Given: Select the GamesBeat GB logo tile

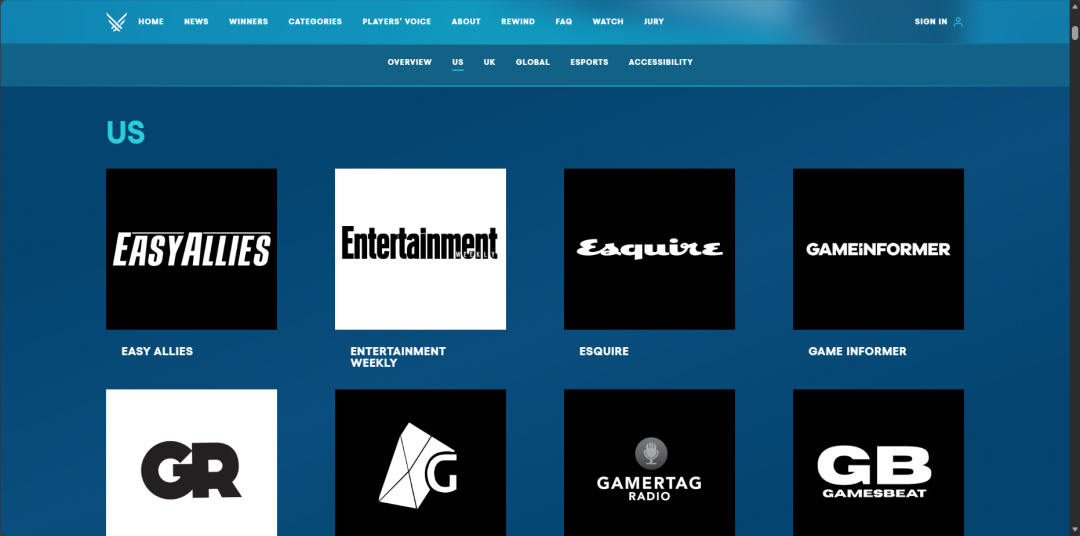Looking at the screenshot, I should coord(878,463).
